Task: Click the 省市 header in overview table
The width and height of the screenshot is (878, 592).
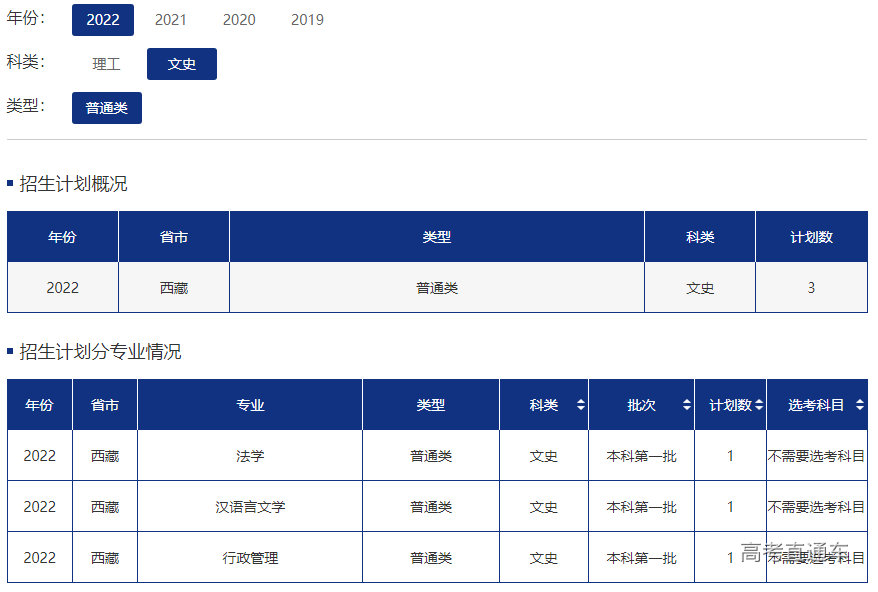Action: tap(174, 237)
